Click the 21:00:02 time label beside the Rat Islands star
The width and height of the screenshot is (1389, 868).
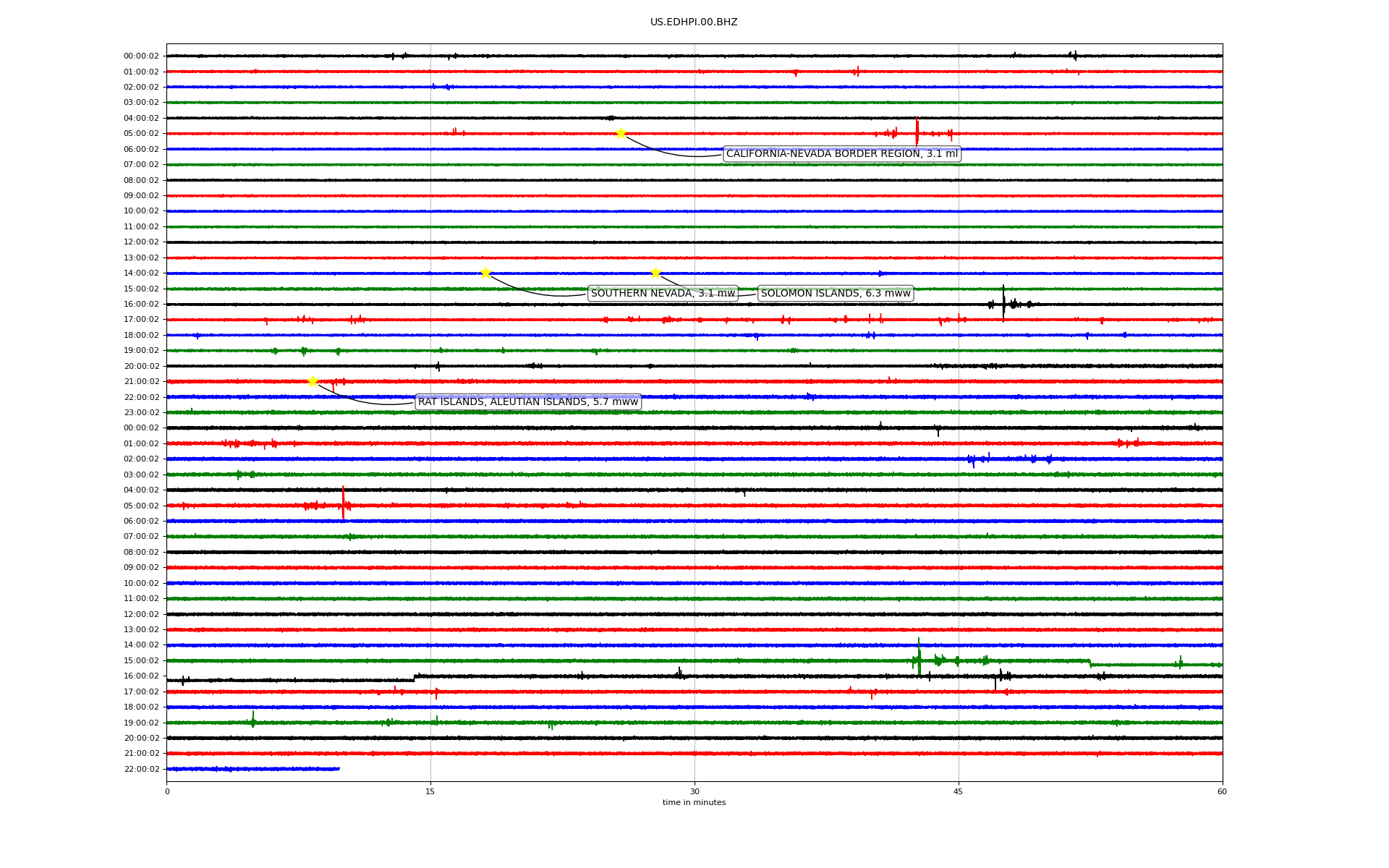pyautogui.click(x=141, y=382)
